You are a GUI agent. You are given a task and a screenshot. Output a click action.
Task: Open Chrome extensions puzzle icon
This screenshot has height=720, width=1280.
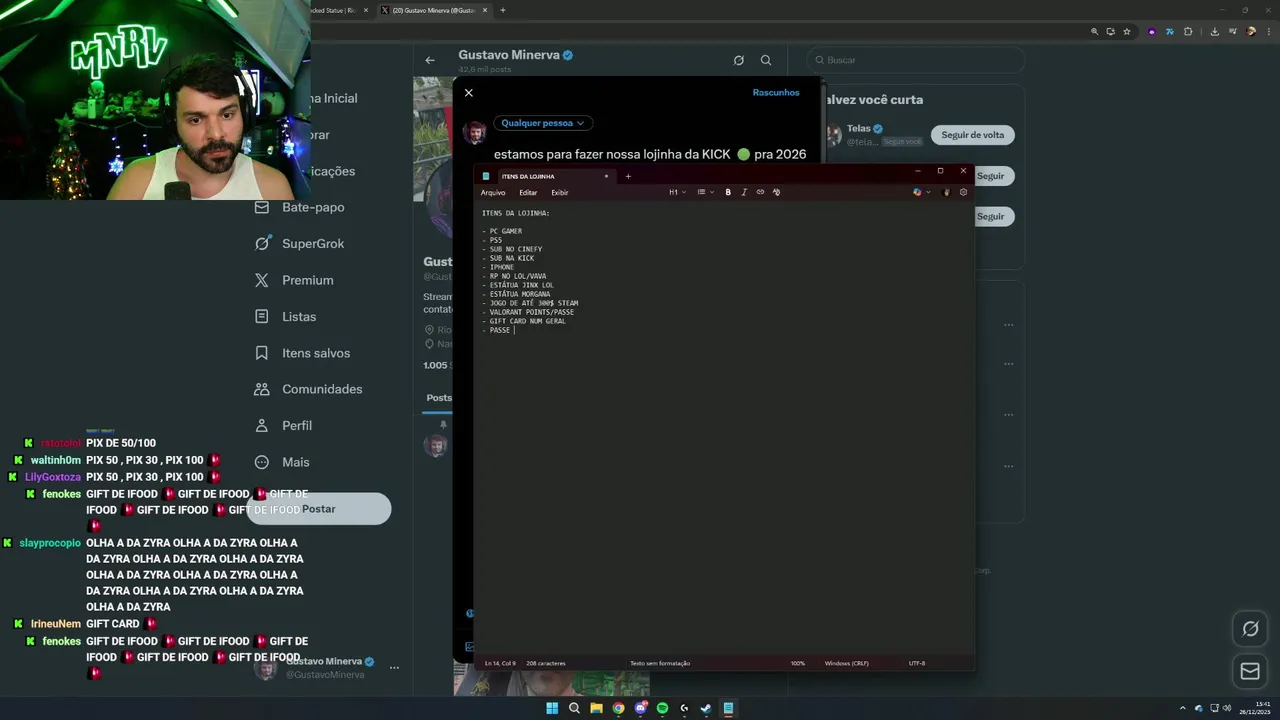pos(1188,31)
